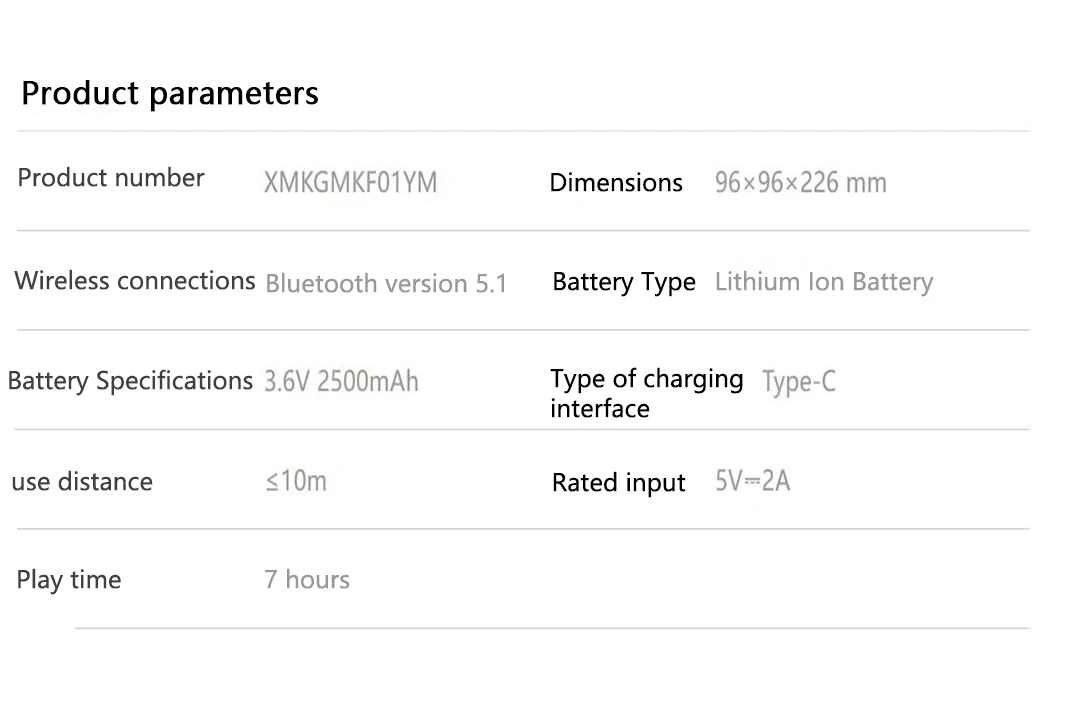This screenshot has width=1080, height=712.
Task: Click the divider line below "Play time"
Action: 552,628
